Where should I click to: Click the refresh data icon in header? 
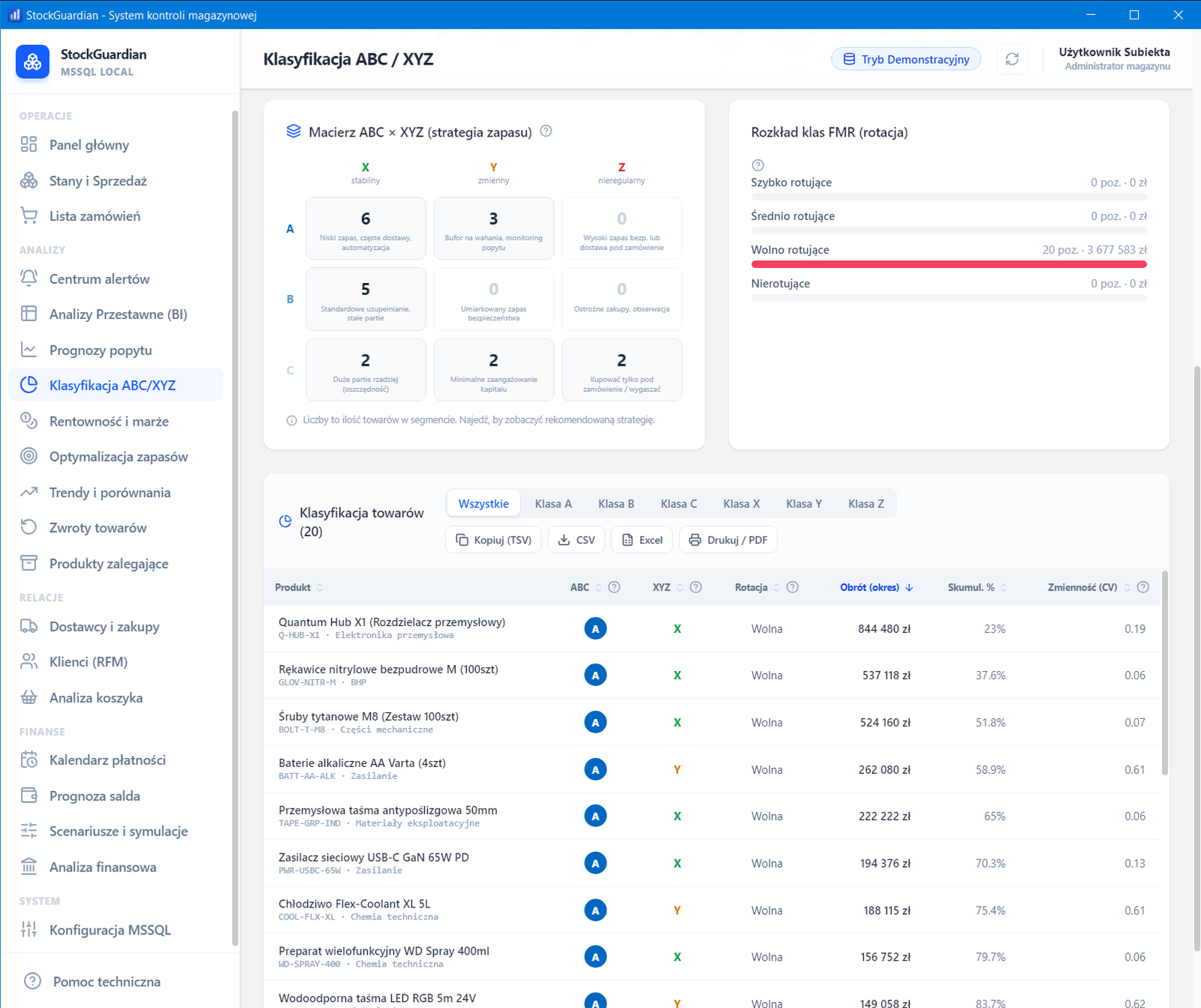[1012, 59]
